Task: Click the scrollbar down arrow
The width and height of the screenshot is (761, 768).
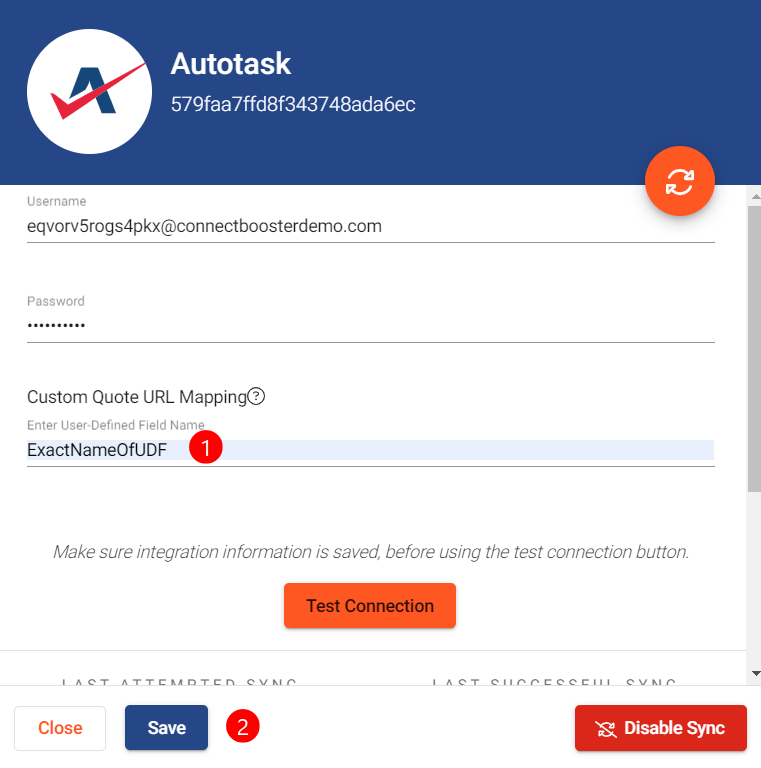Action: [756, 673]
